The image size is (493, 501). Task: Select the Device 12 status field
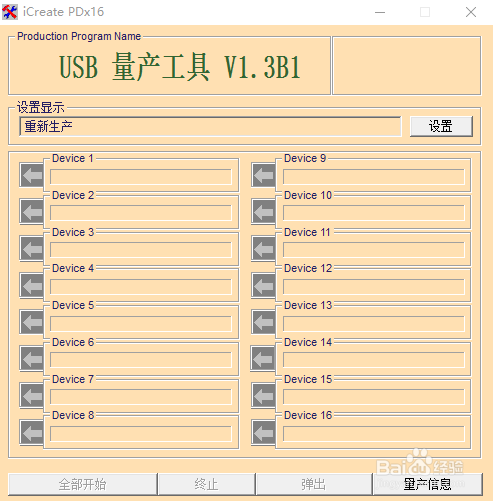[x=374, y=287]
